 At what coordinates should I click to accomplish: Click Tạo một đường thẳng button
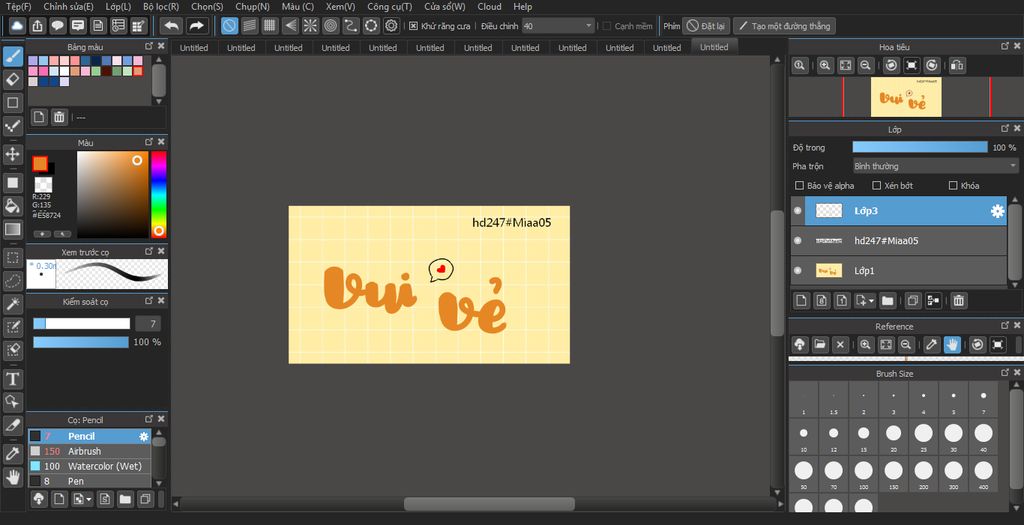tap(784, 26)
